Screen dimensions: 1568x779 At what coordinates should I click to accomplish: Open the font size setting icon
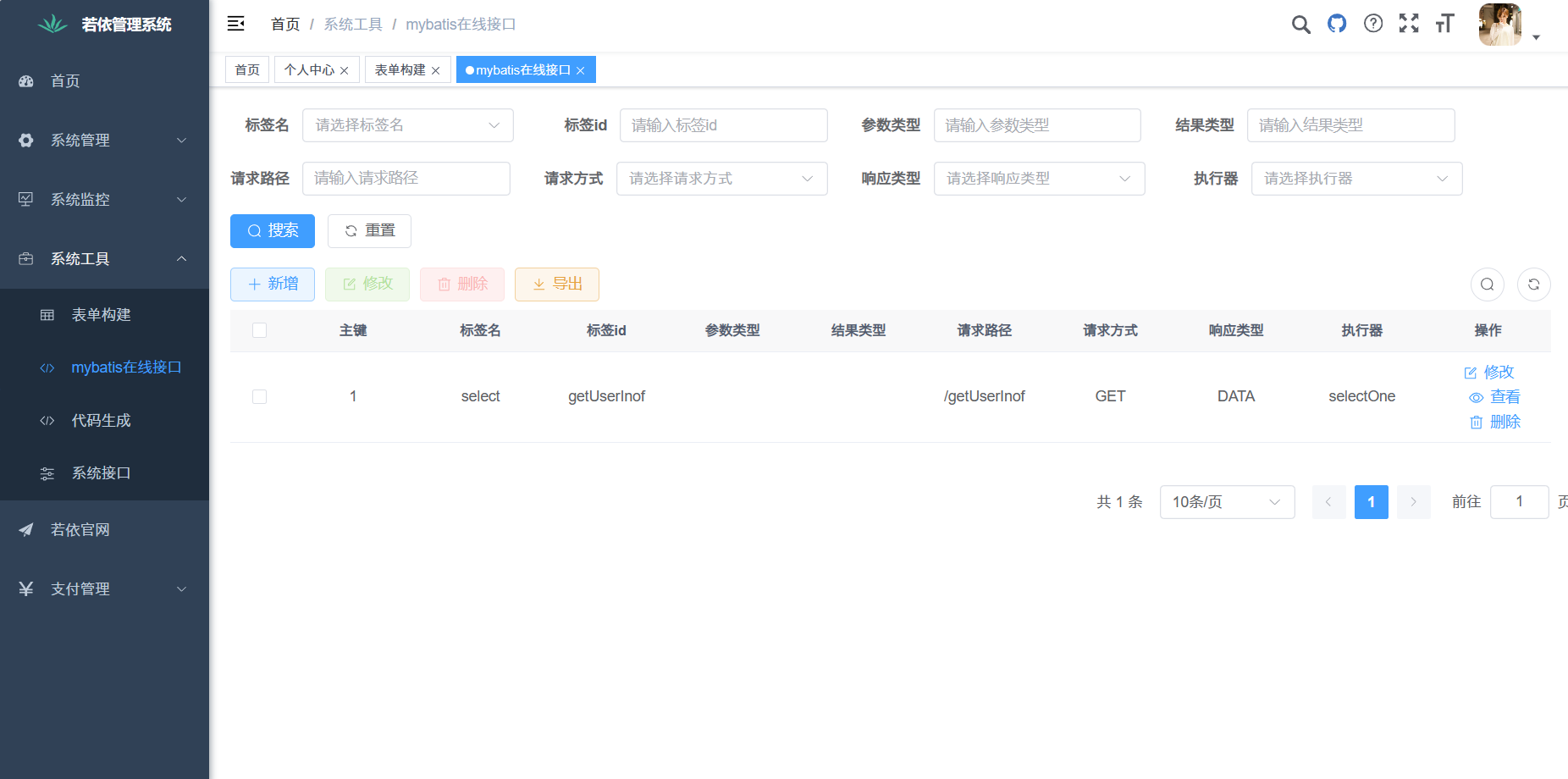(1444, 24)
